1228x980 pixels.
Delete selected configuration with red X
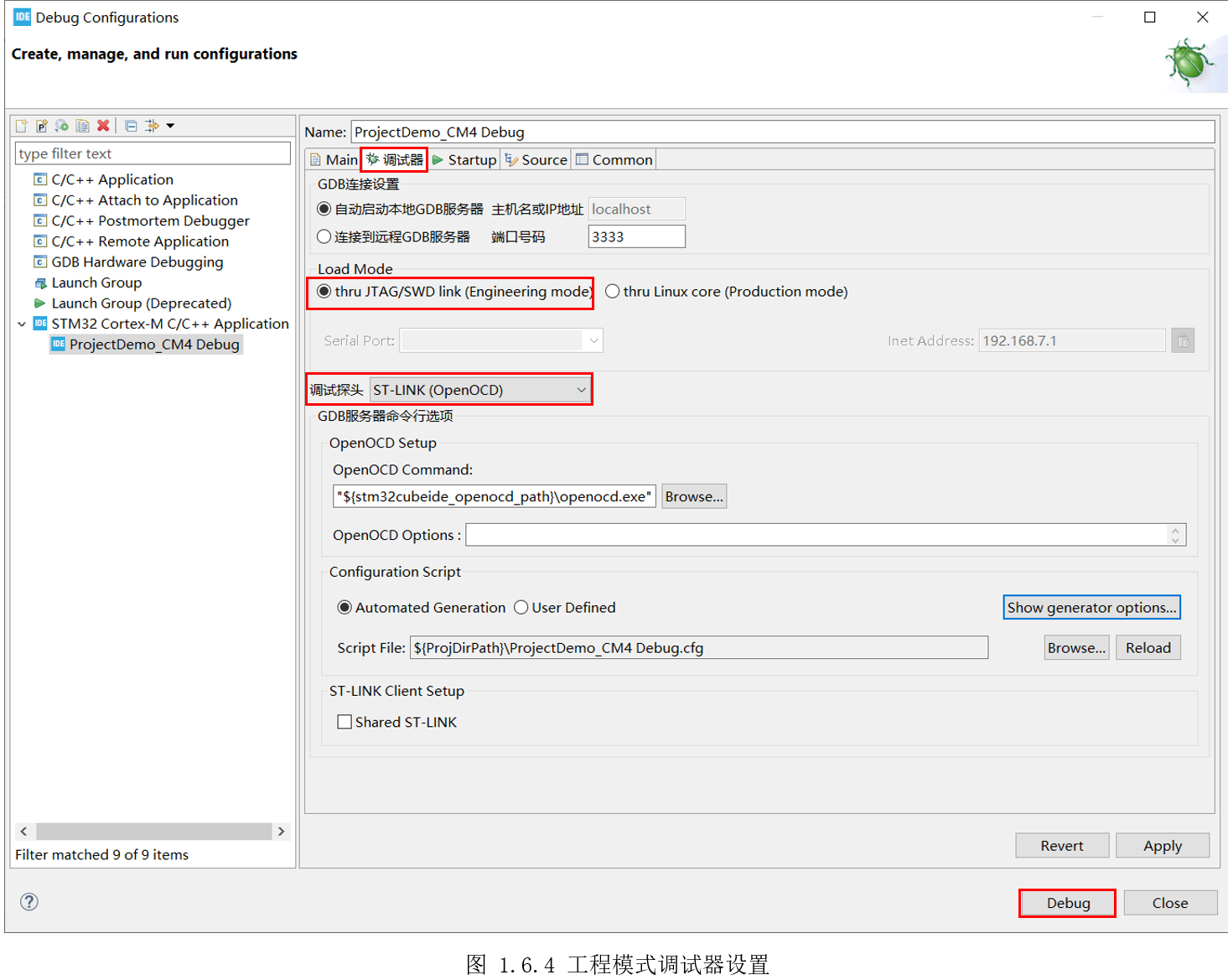pos(103,126)
